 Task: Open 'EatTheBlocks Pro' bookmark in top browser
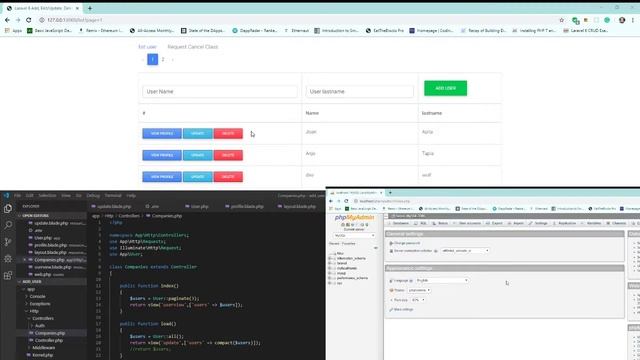[x=385, y=31]
